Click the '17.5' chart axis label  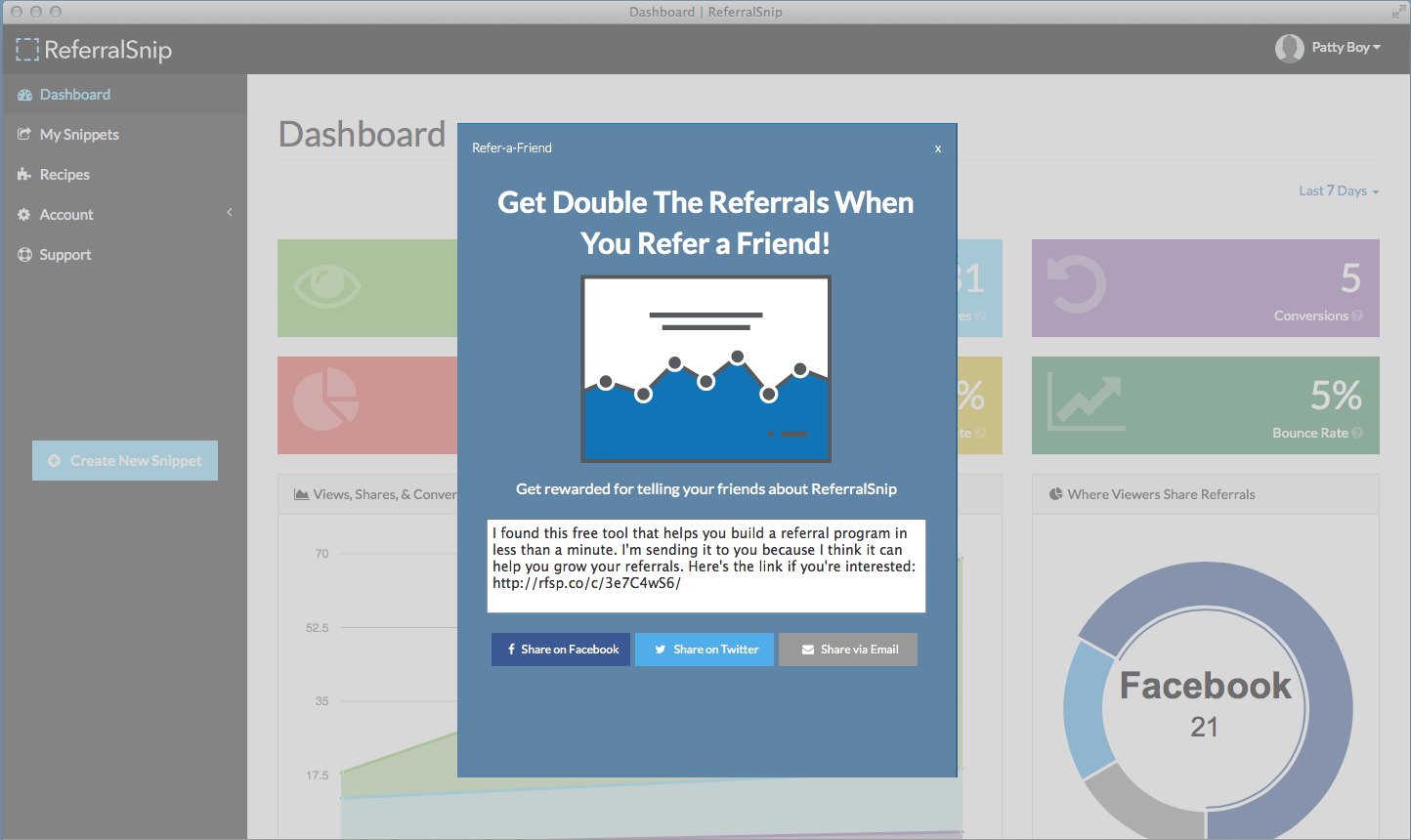(x=318, y=776)
